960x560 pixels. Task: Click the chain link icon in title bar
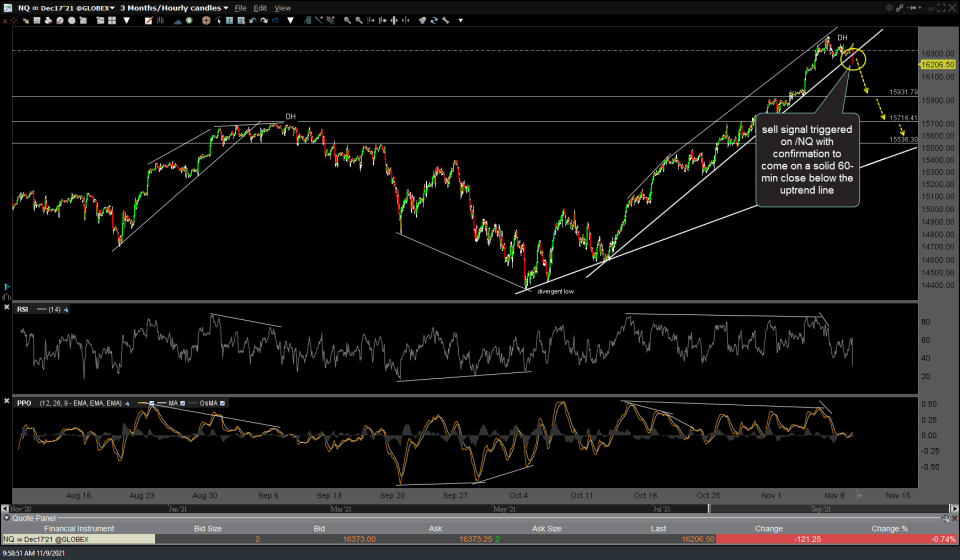(x=899, y=7)
